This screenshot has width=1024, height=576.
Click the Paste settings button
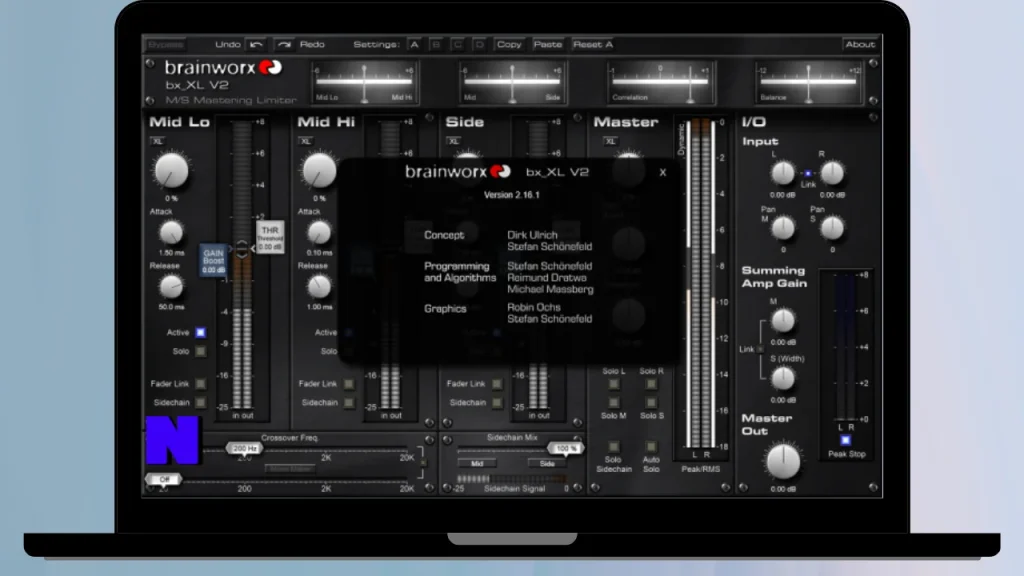coord(547,44)
